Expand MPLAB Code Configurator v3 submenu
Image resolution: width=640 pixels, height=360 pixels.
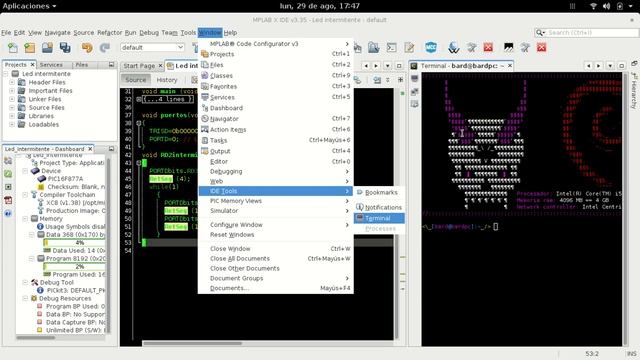[x=276, y=44]
